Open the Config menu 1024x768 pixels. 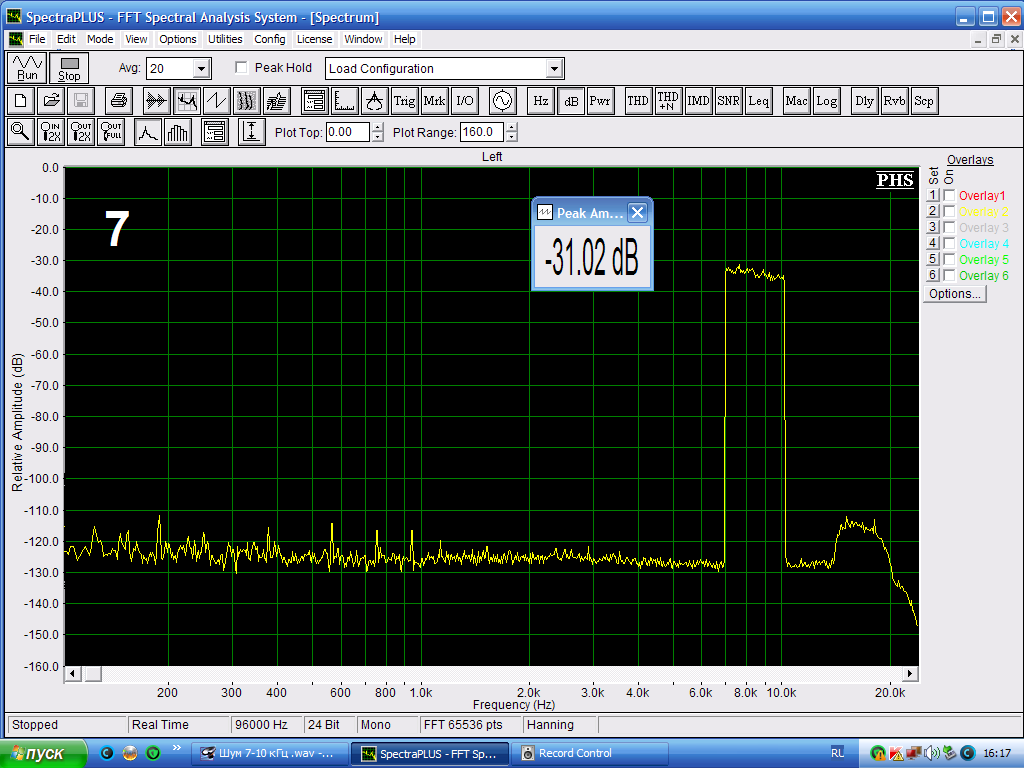click(x=270, y=39)
